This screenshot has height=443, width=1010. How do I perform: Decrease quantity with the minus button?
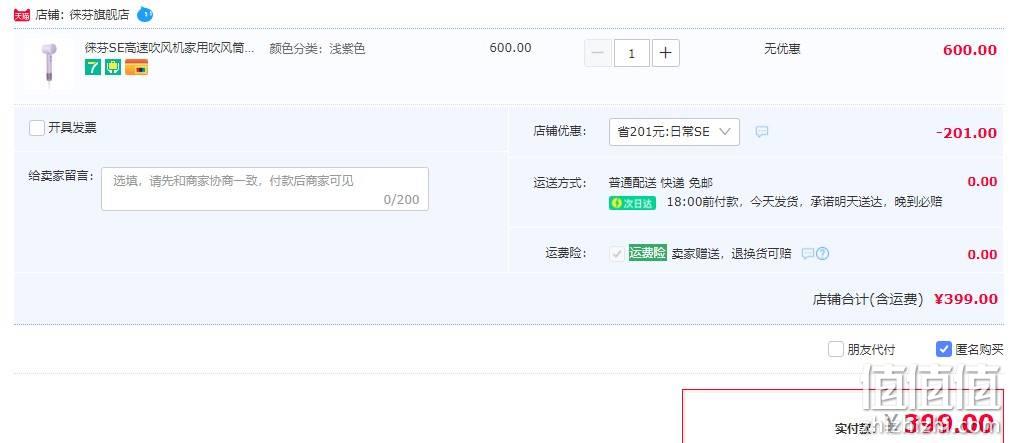[598, 53]
